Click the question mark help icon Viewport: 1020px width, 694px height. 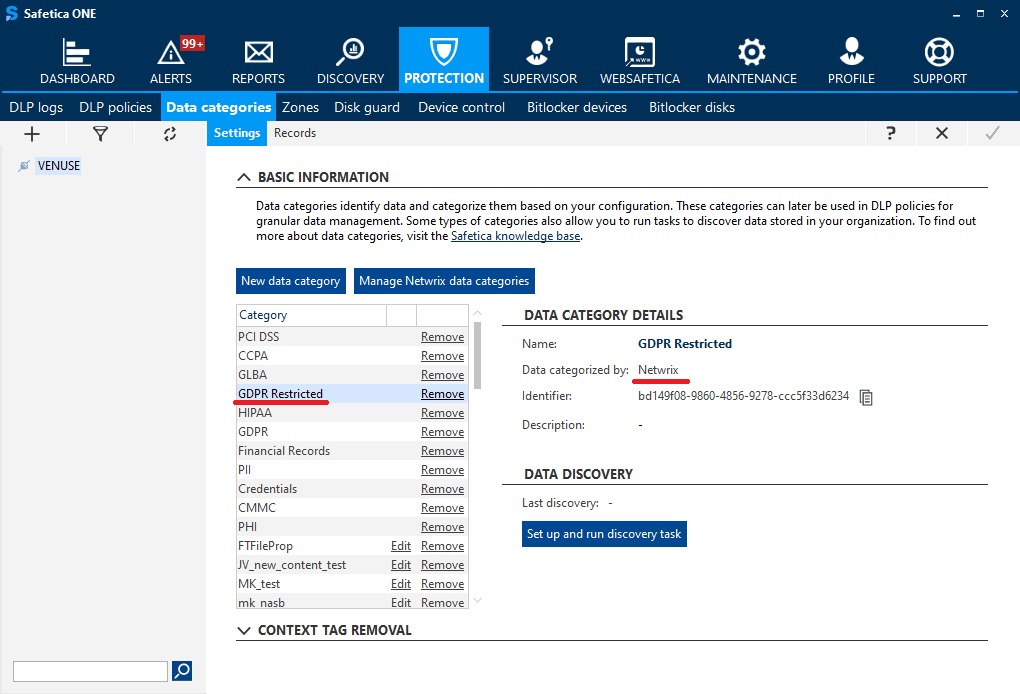(891, 133)
